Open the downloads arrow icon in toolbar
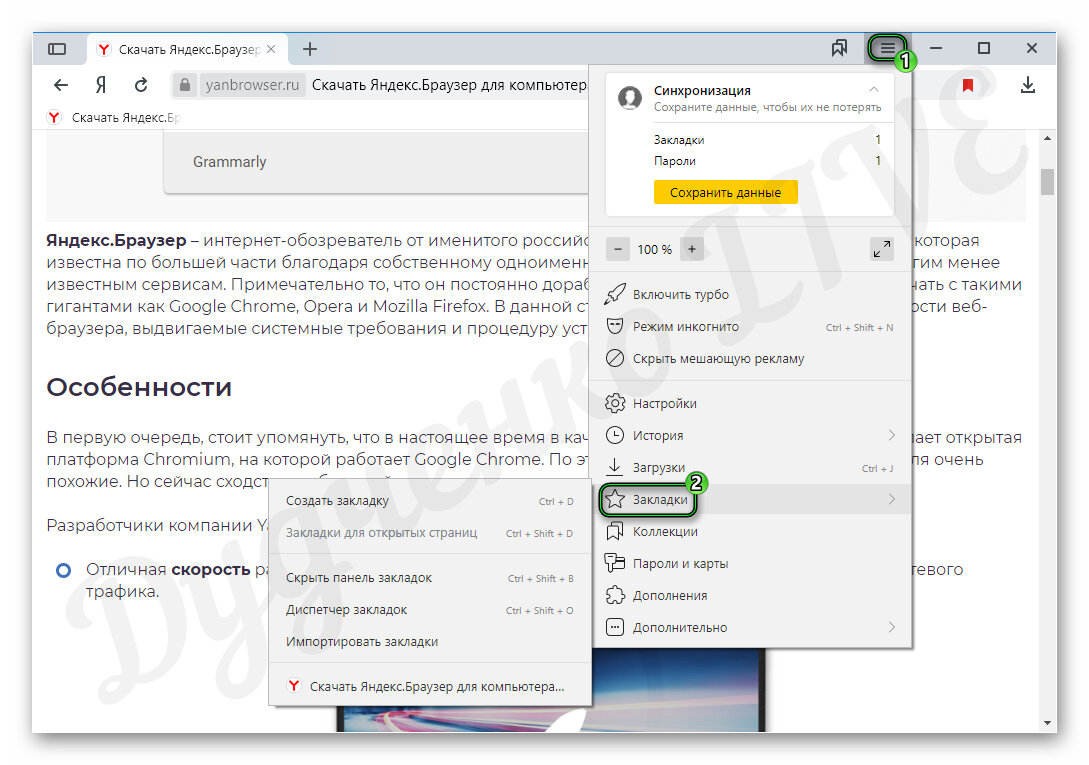 [1028, 85]
